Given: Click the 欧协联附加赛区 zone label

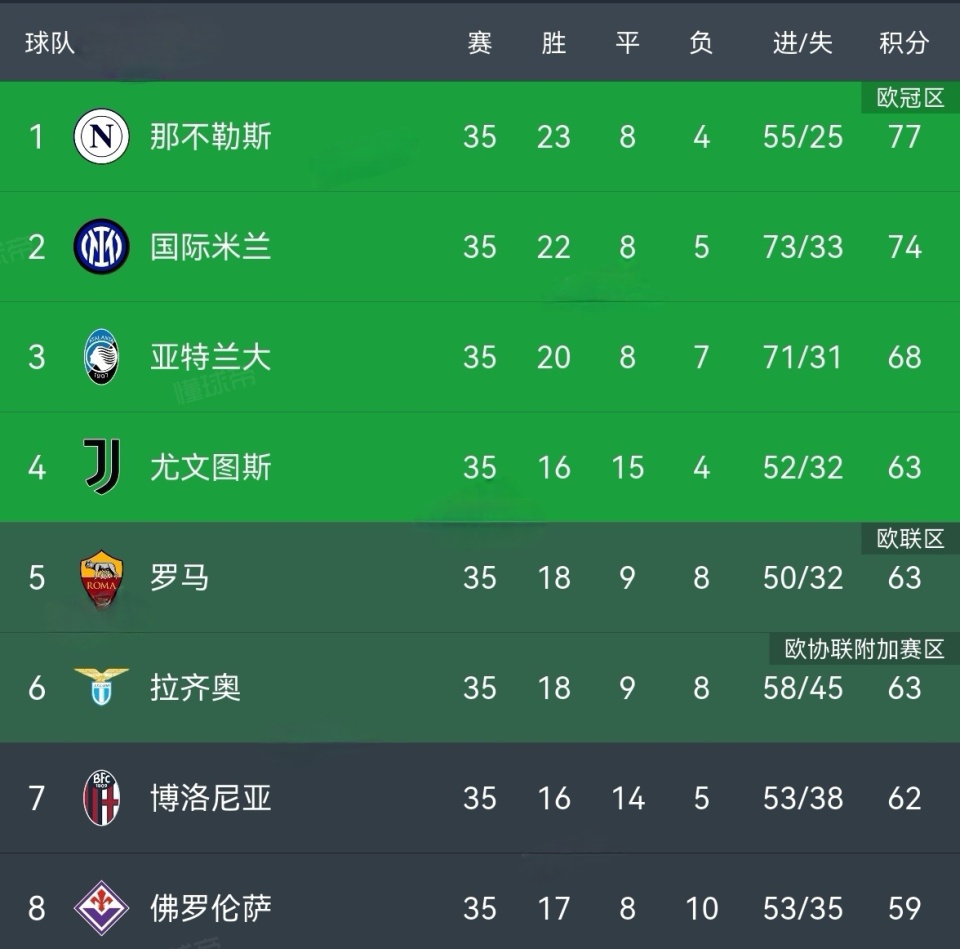Looking at the screenshot, I should point(864,649).
